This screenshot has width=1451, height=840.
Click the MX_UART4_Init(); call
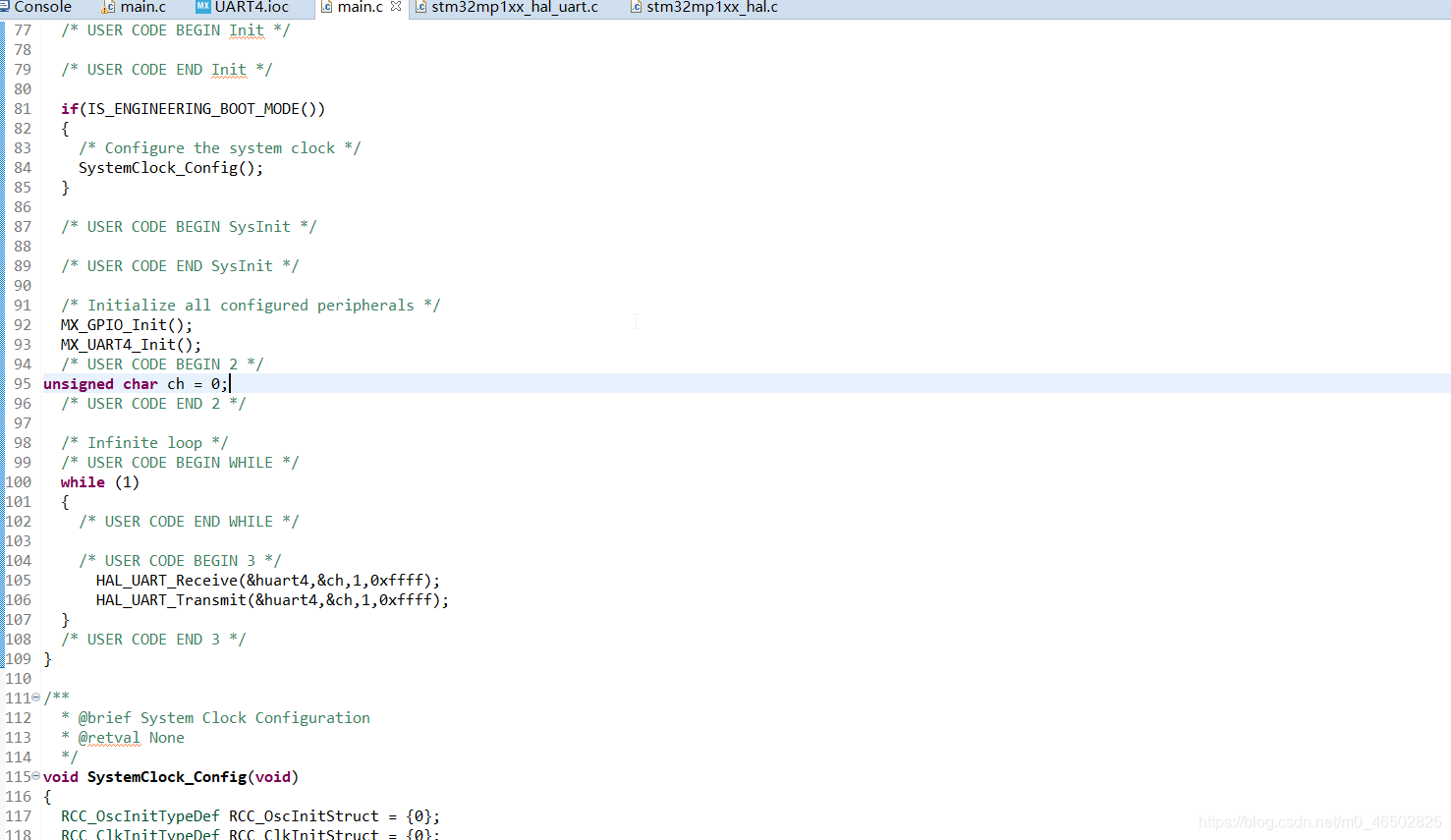coord(131,345)
